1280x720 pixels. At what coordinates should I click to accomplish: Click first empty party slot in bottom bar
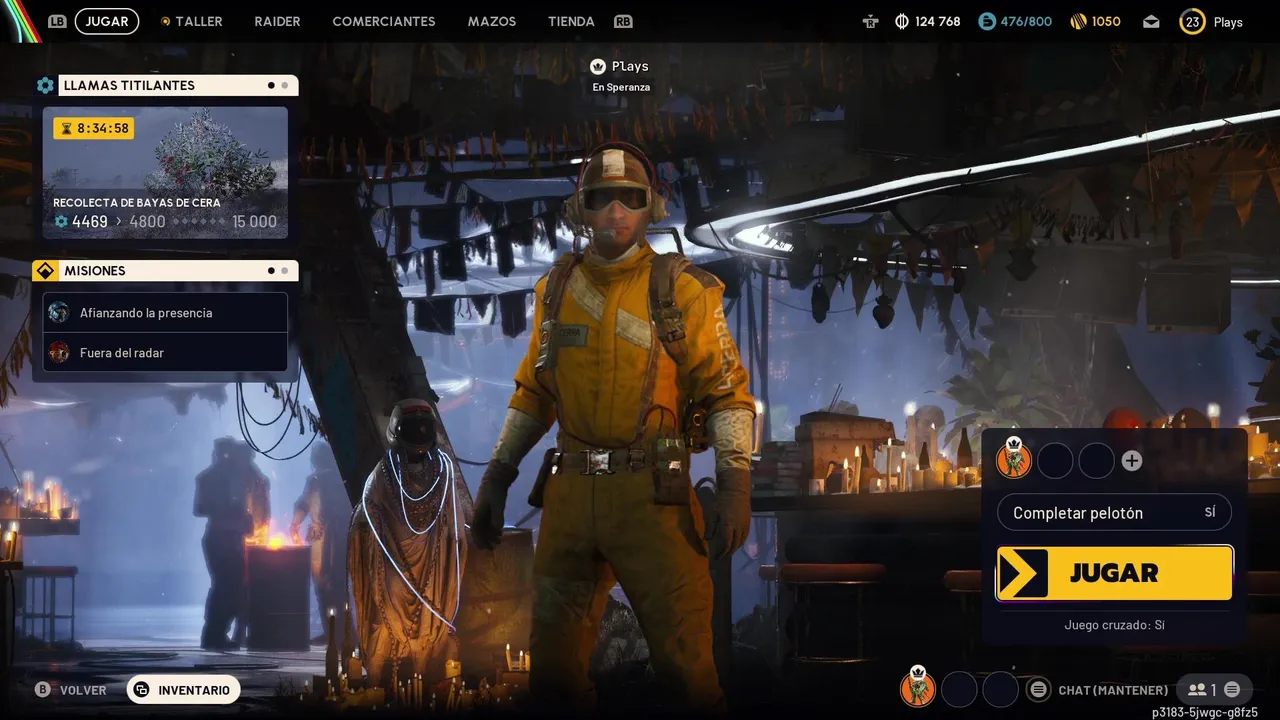click(x=959, y=689)
